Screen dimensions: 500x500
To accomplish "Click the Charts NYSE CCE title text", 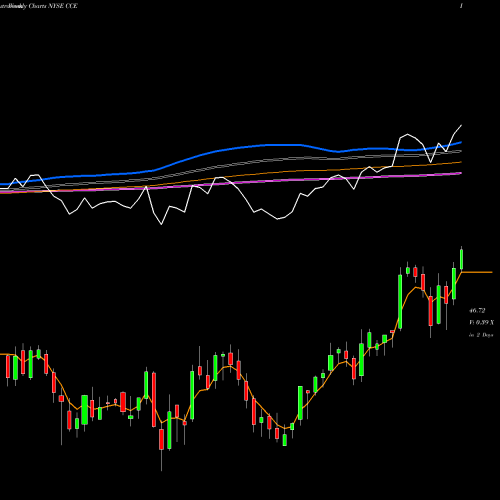I will (x=53, y=6).
